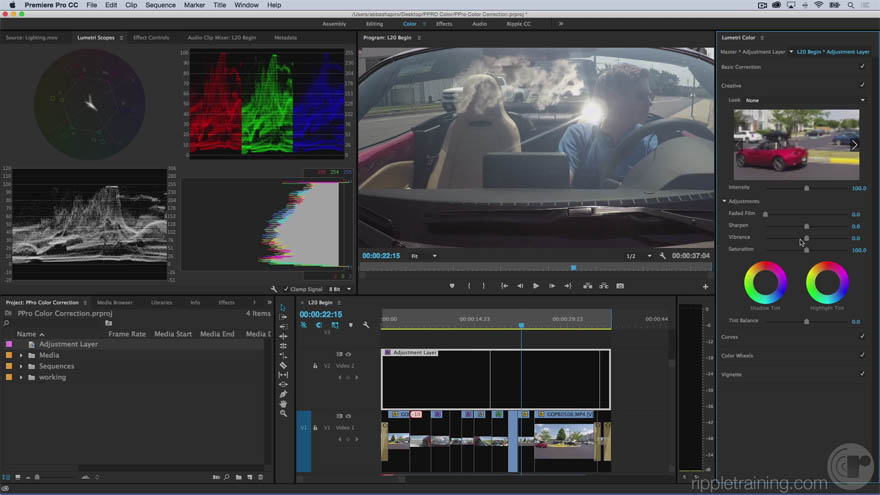880x495 pixels.
Task: Toggle Vignette section enable checkbox
Action: (862, 374)
